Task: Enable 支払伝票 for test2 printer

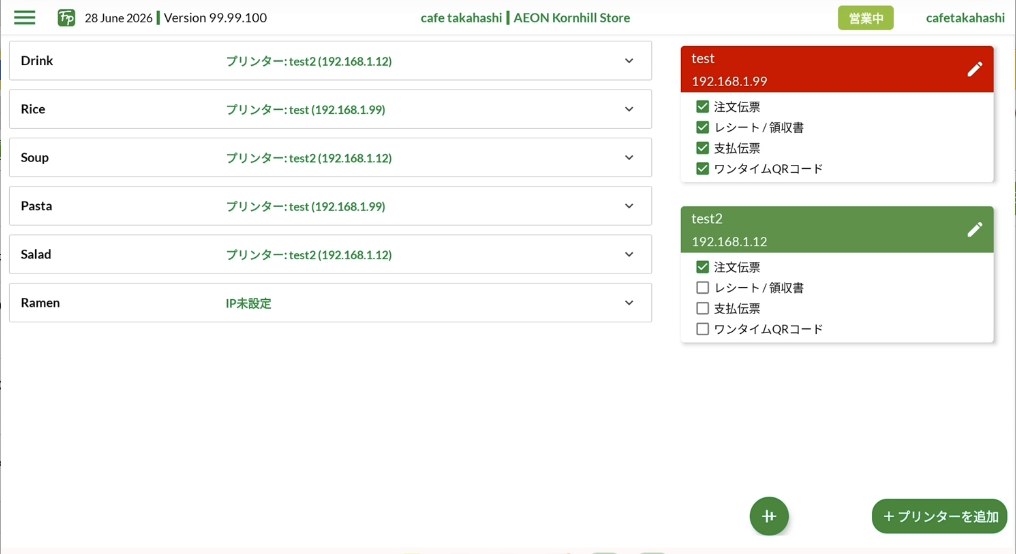Action: click(x=702, y=308)
